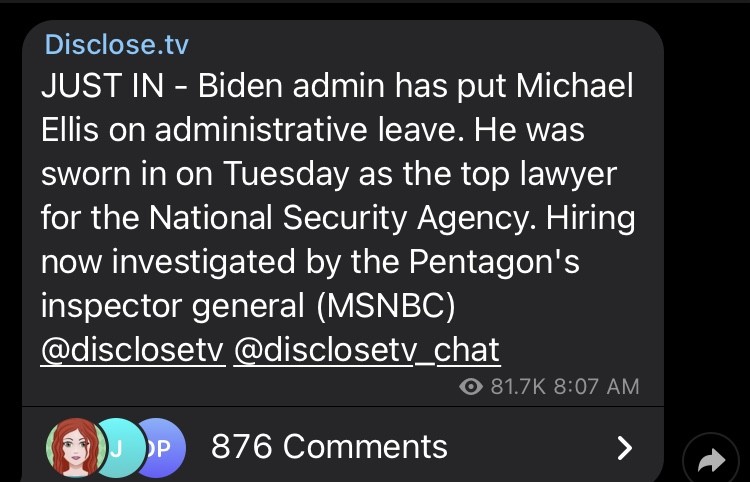Follow the @disclosetv mention link

click(x=132, y=351)
